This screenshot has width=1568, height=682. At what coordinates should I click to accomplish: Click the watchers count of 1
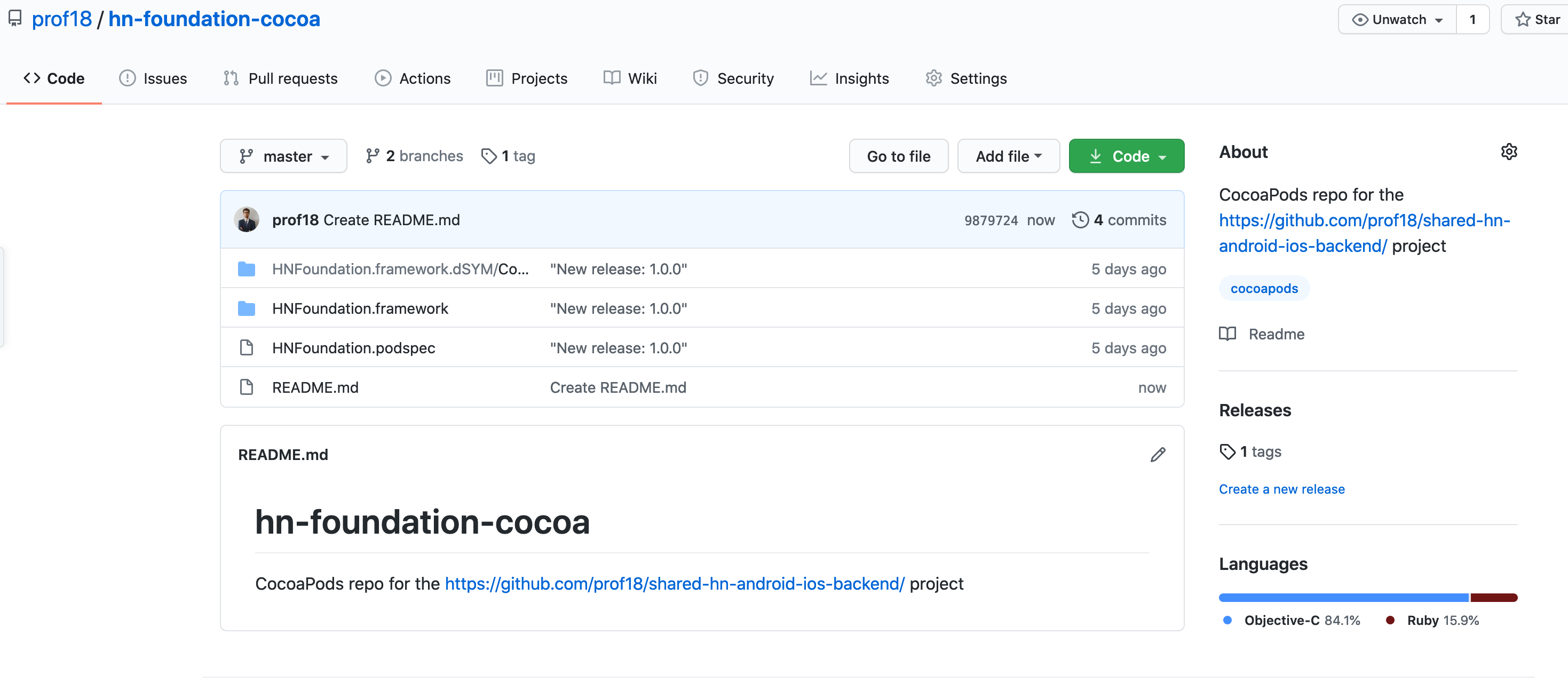1472,19
